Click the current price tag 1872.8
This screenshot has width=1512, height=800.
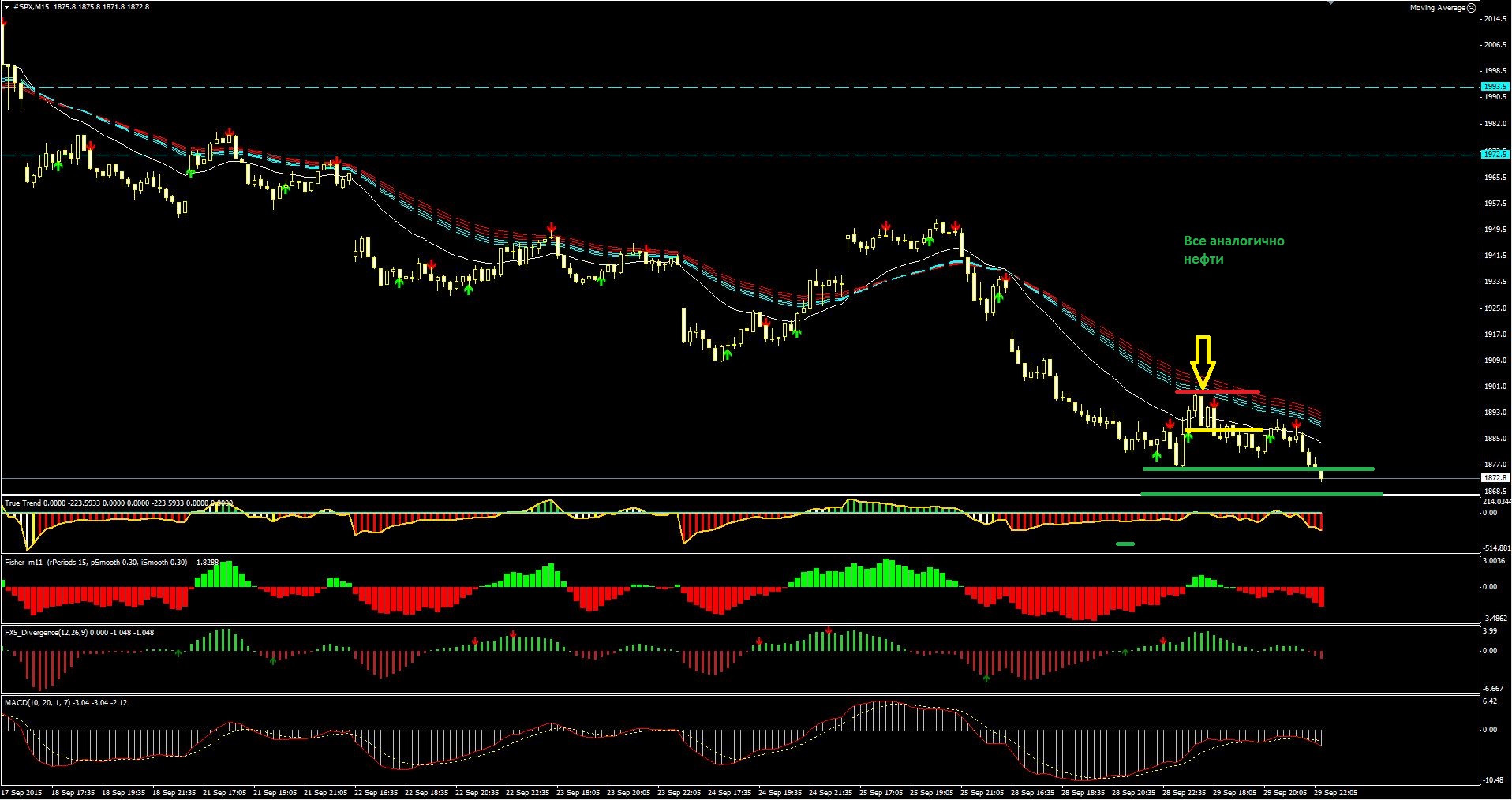[x=1495, y=478]
